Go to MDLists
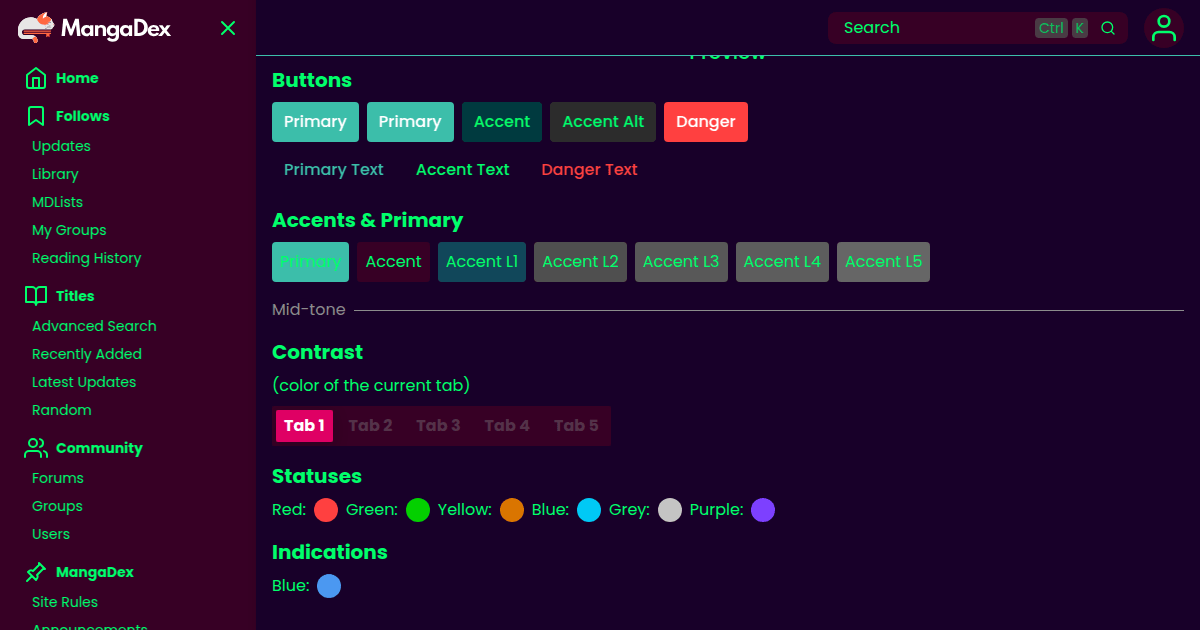 [57, 202]
